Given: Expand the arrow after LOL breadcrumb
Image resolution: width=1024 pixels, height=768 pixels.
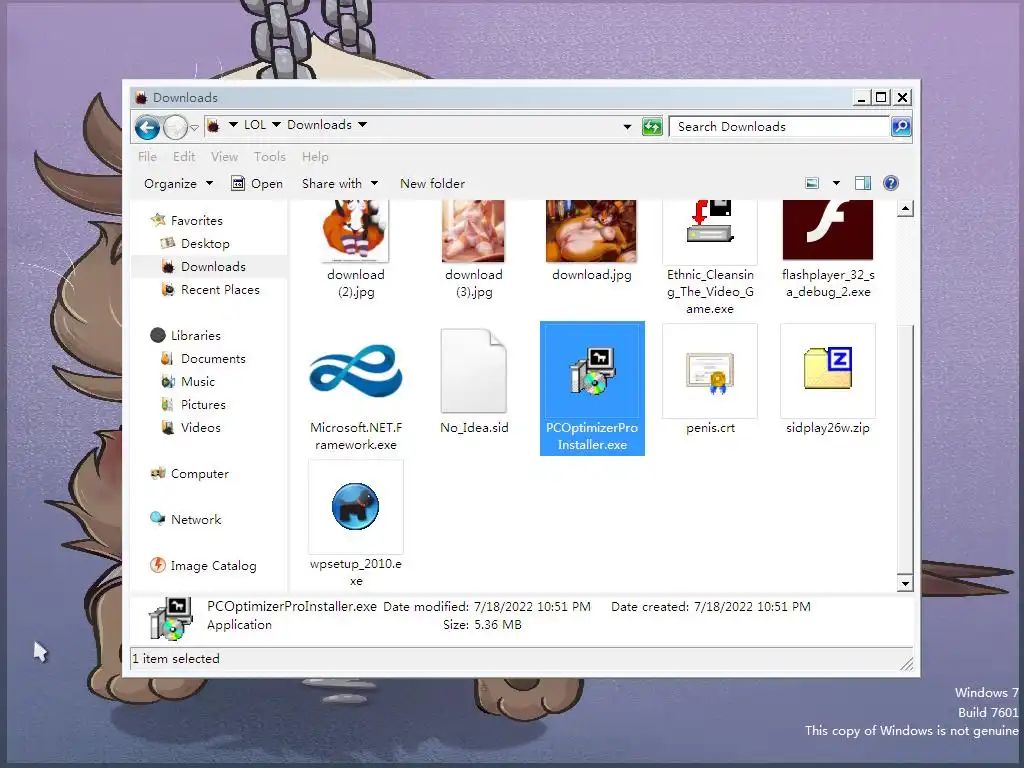Looking at the screenshot, I should coord(276,125).
